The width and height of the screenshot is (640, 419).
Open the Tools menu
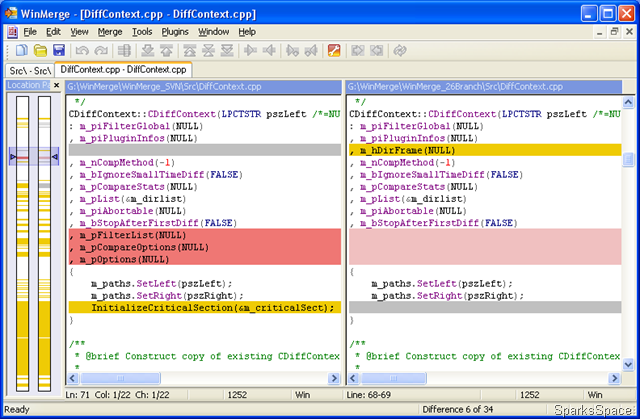pos(142,32)
